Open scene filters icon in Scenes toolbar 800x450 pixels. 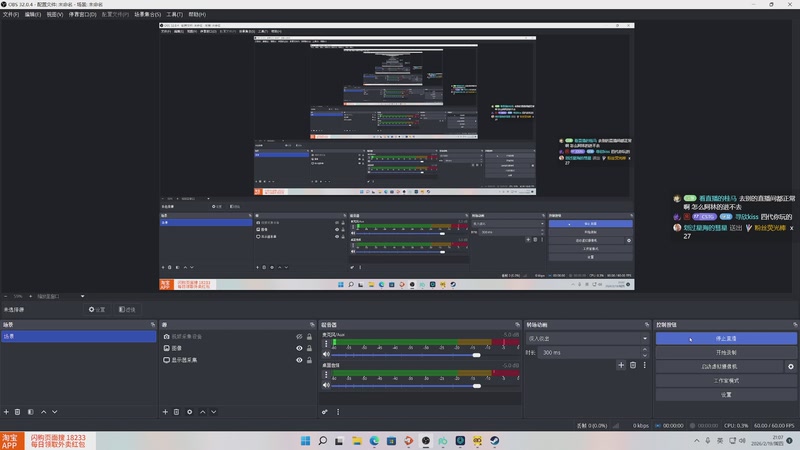click(31, 412)
